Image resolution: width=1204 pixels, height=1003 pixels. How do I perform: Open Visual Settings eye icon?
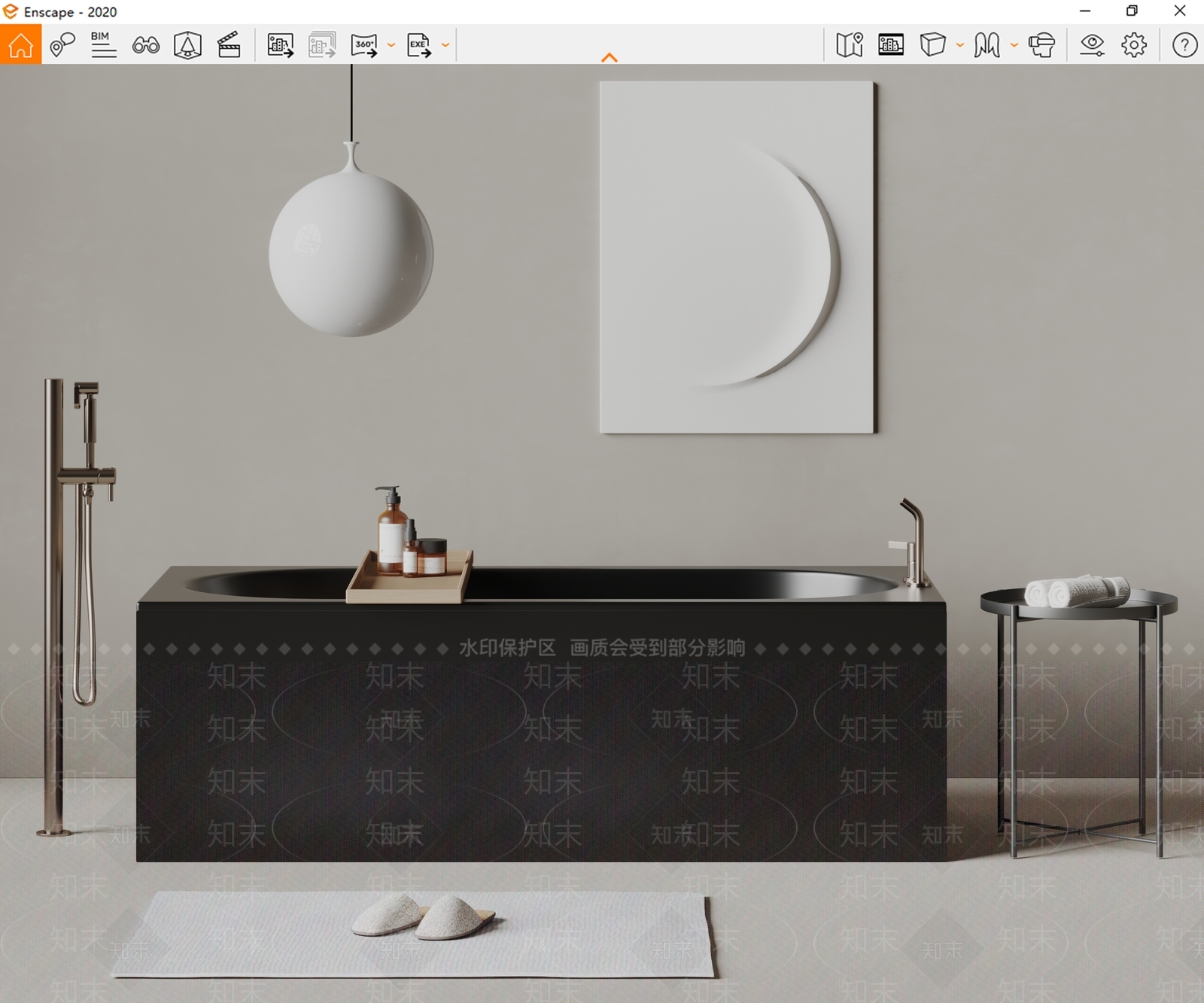tap(1092, 45)
